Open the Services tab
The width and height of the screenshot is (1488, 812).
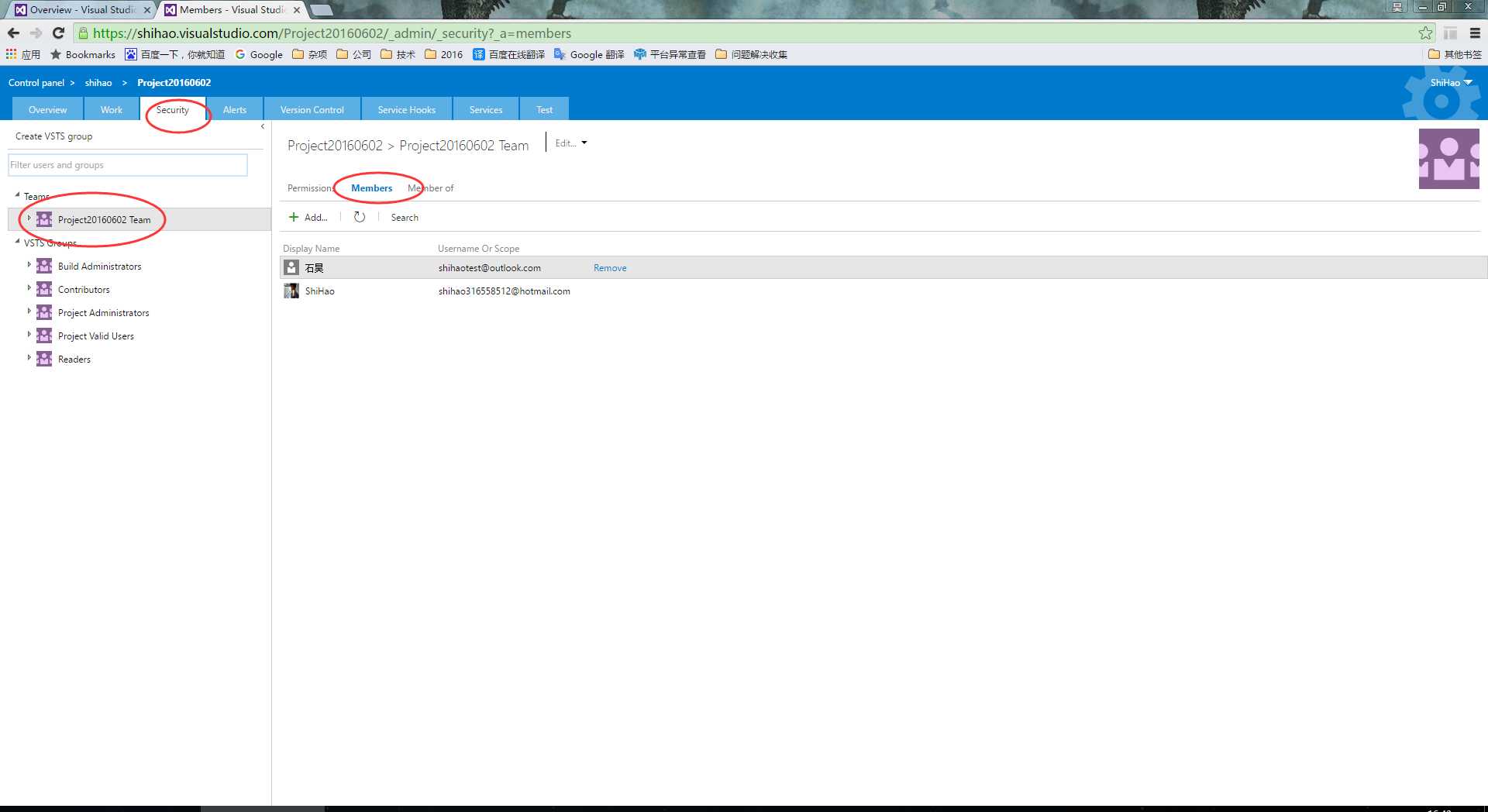[486, 109]
